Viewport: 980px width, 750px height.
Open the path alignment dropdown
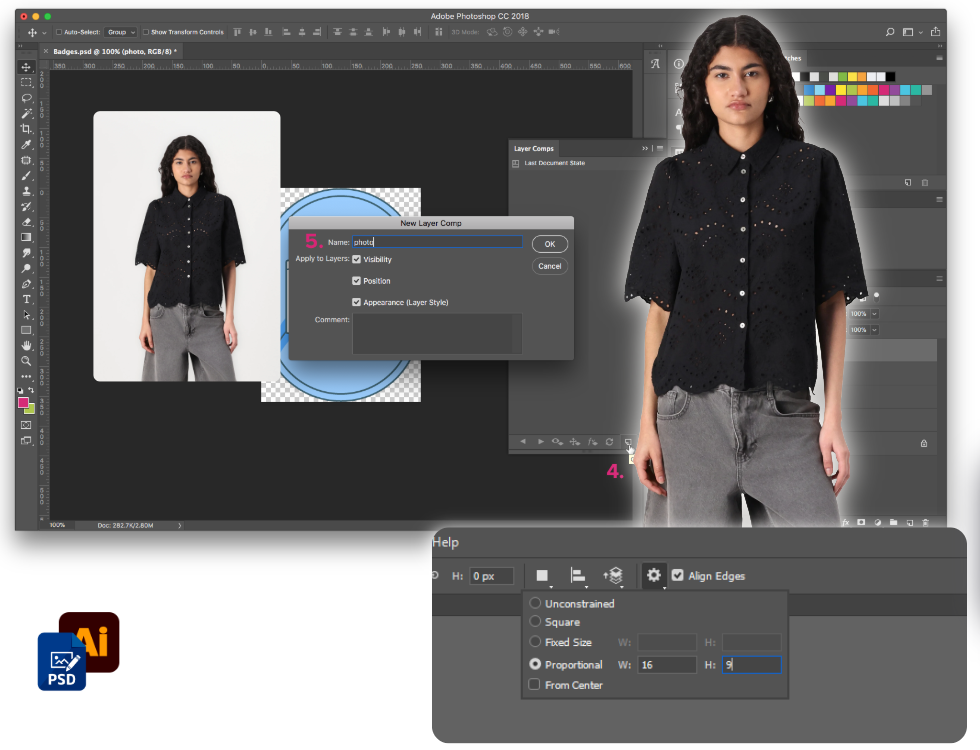(578, 576)
